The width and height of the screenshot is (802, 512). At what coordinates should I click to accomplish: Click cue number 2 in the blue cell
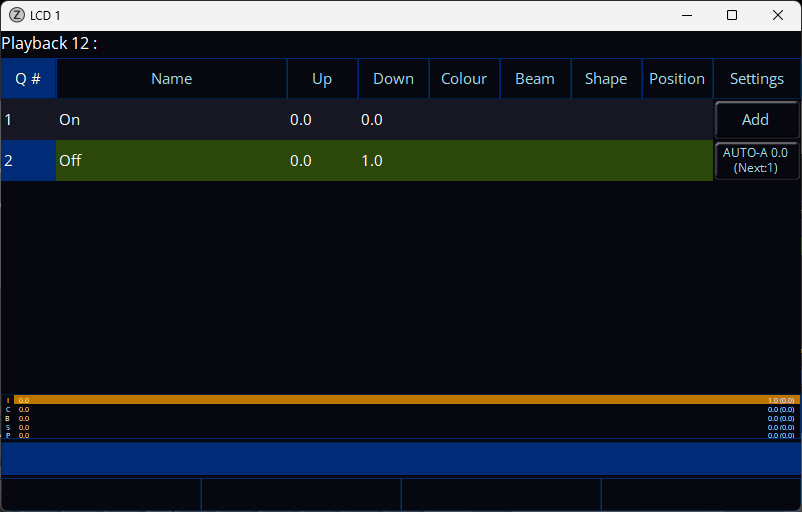(28, 161)
